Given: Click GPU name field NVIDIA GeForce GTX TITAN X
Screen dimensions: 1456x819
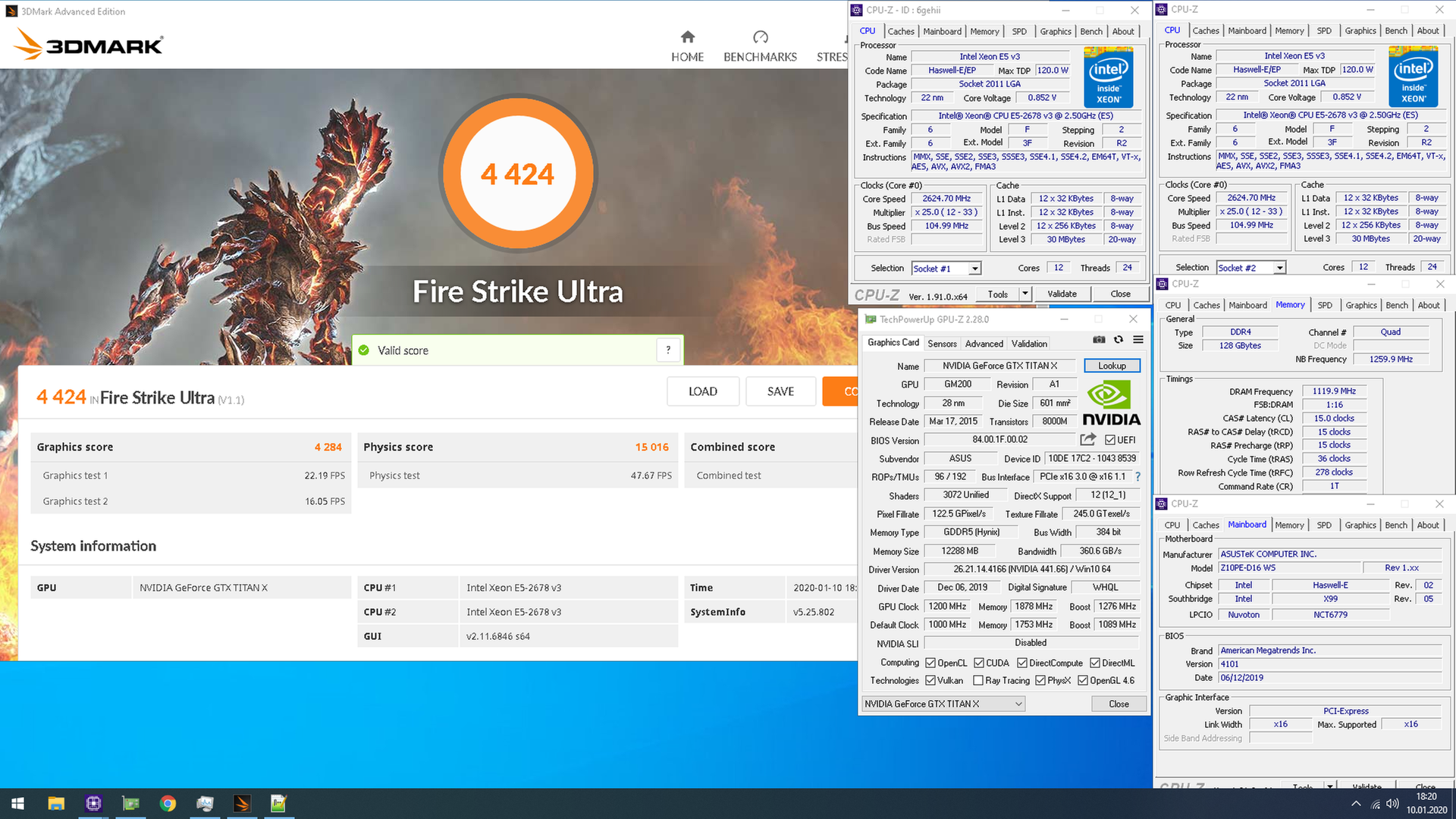Looking at the screenshot, I should click(999, 366).
